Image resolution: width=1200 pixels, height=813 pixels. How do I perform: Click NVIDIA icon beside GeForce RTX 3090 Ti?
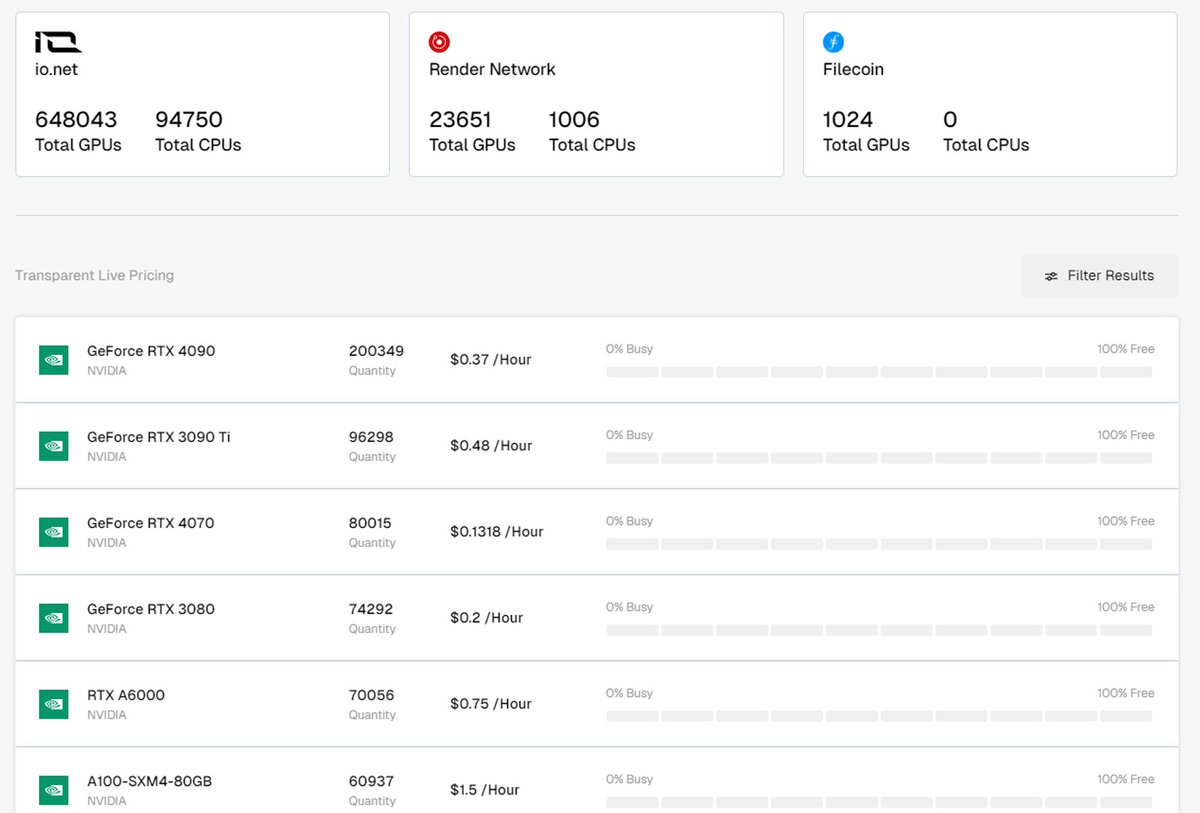(54, 446)
